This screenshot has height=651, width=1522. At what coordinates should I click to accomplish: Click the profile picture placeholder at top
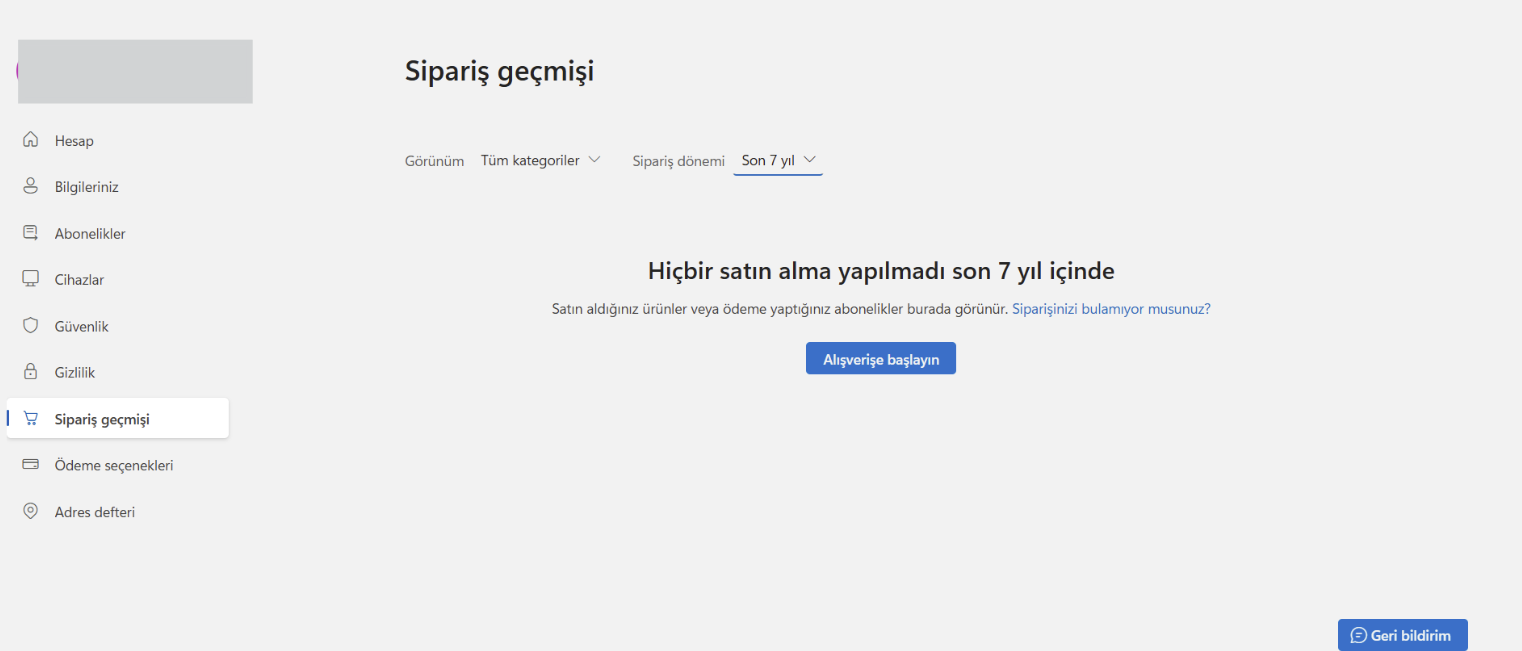[134, 71]
